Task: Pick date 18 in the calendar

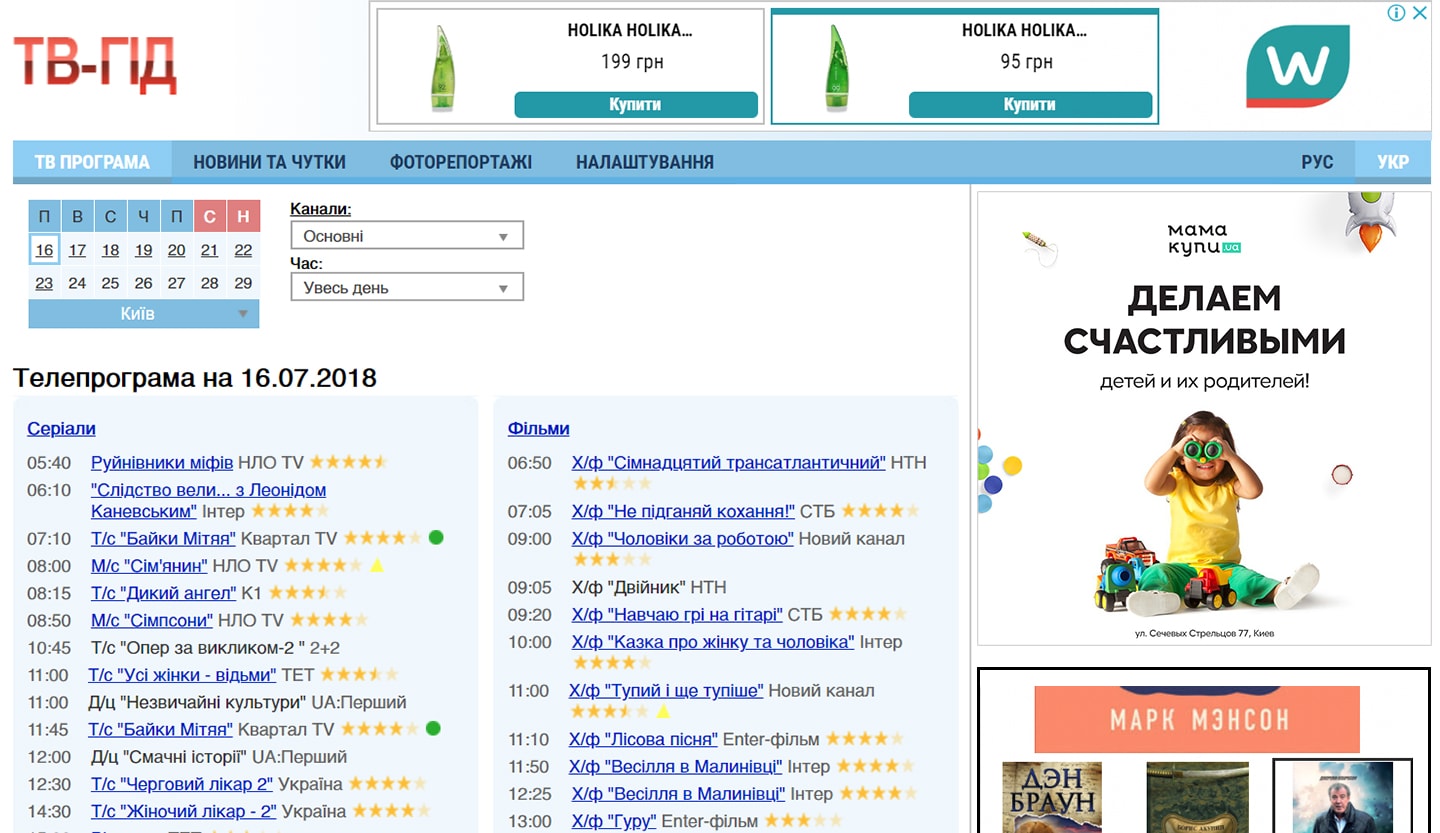Action: pos(110,250)
